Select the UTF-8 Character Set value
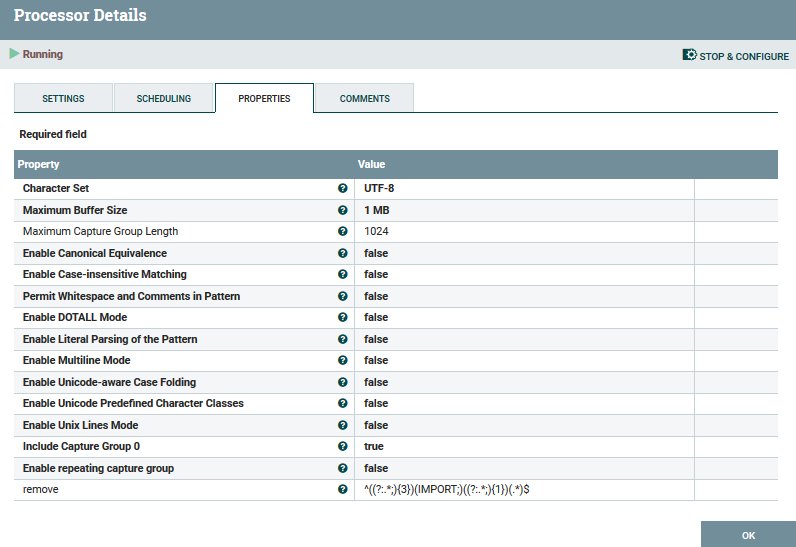Screen dimensions: 796x547 click(x=379, y=188)
